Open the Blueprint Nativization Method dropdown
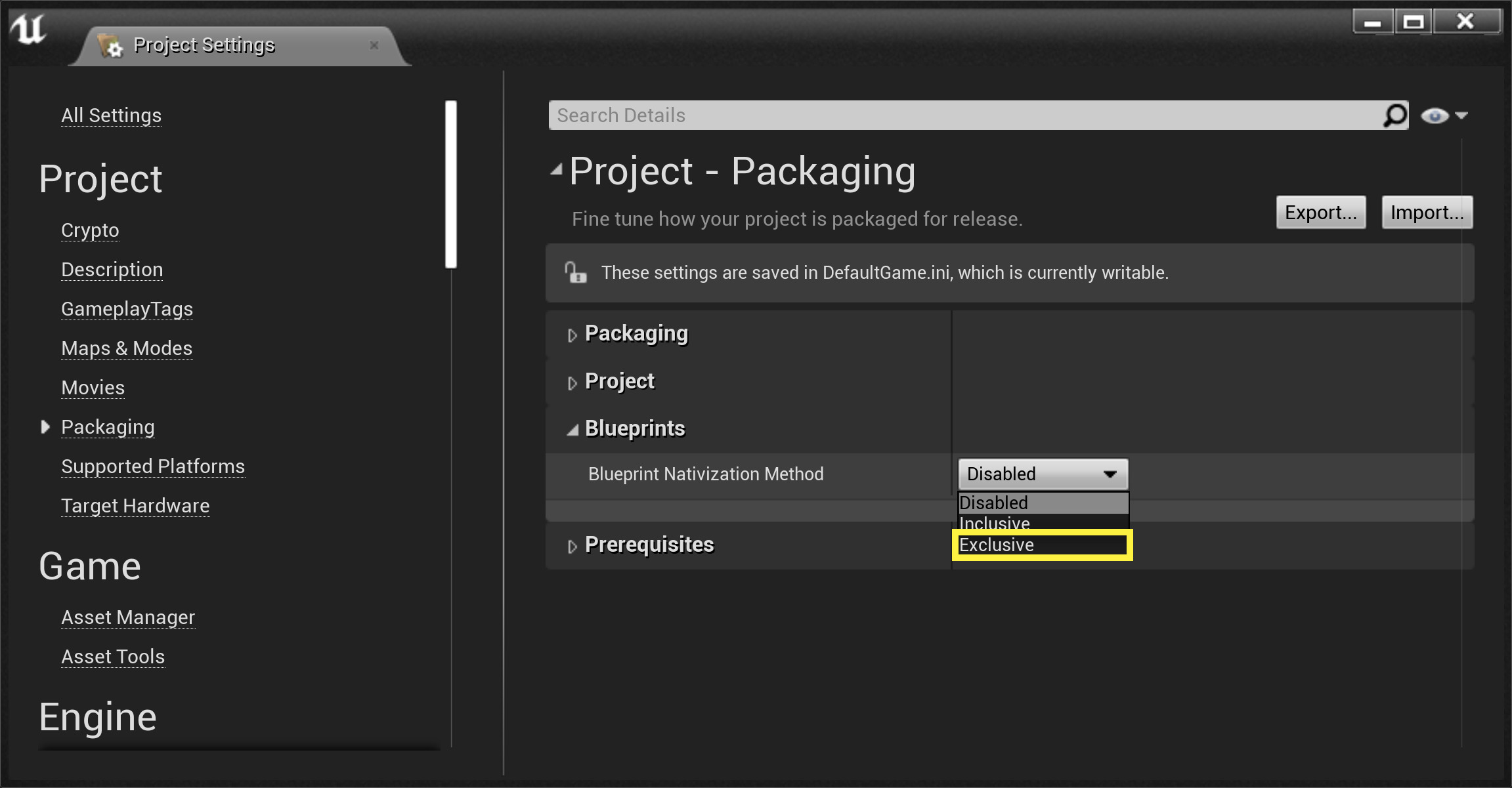The height and width of the screenshot is (788, 1512). click(x=1043, y=474)
